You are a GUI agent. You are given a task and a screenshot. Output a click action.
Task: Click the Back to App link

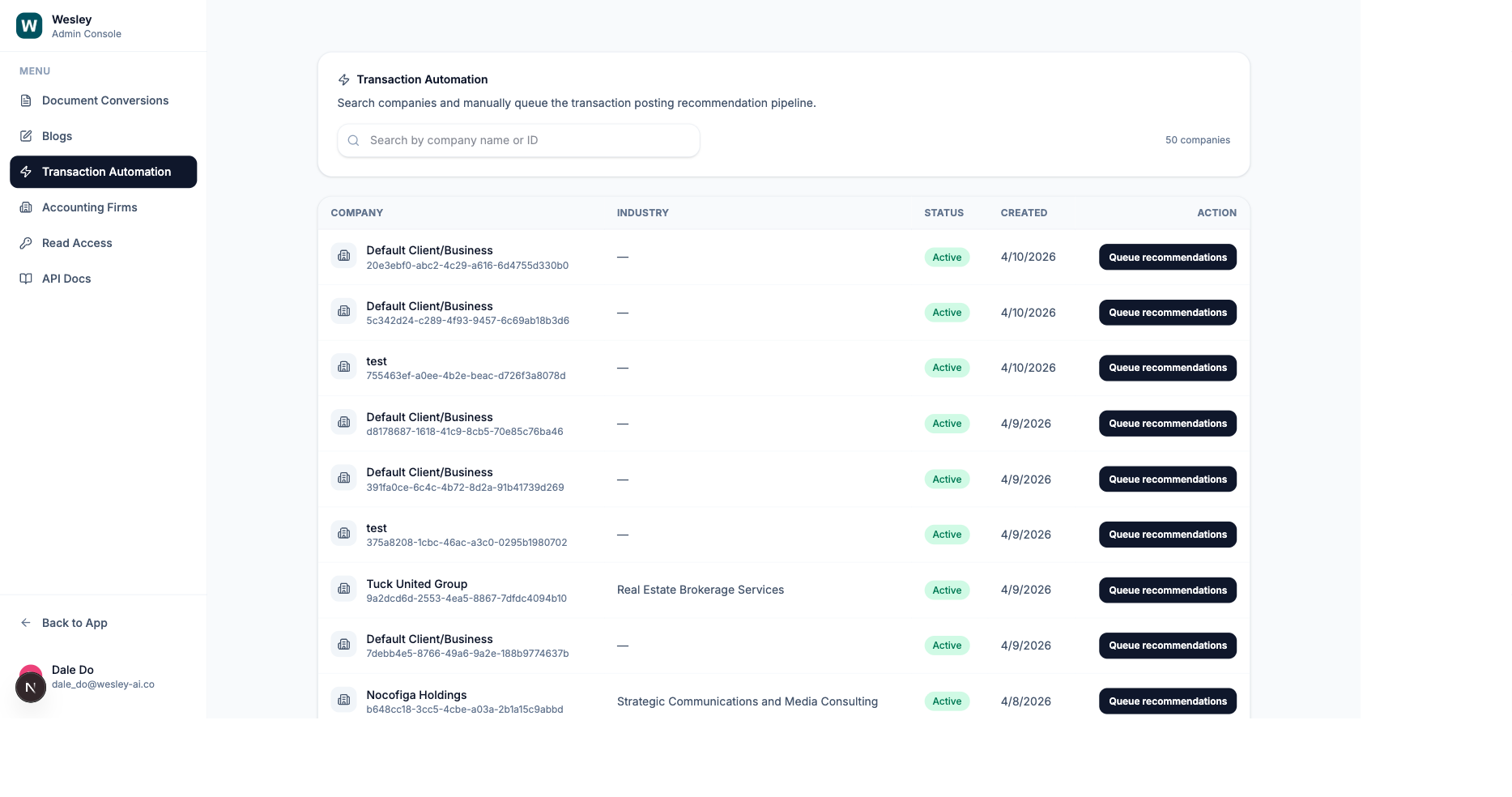click(x=74, y=623)
